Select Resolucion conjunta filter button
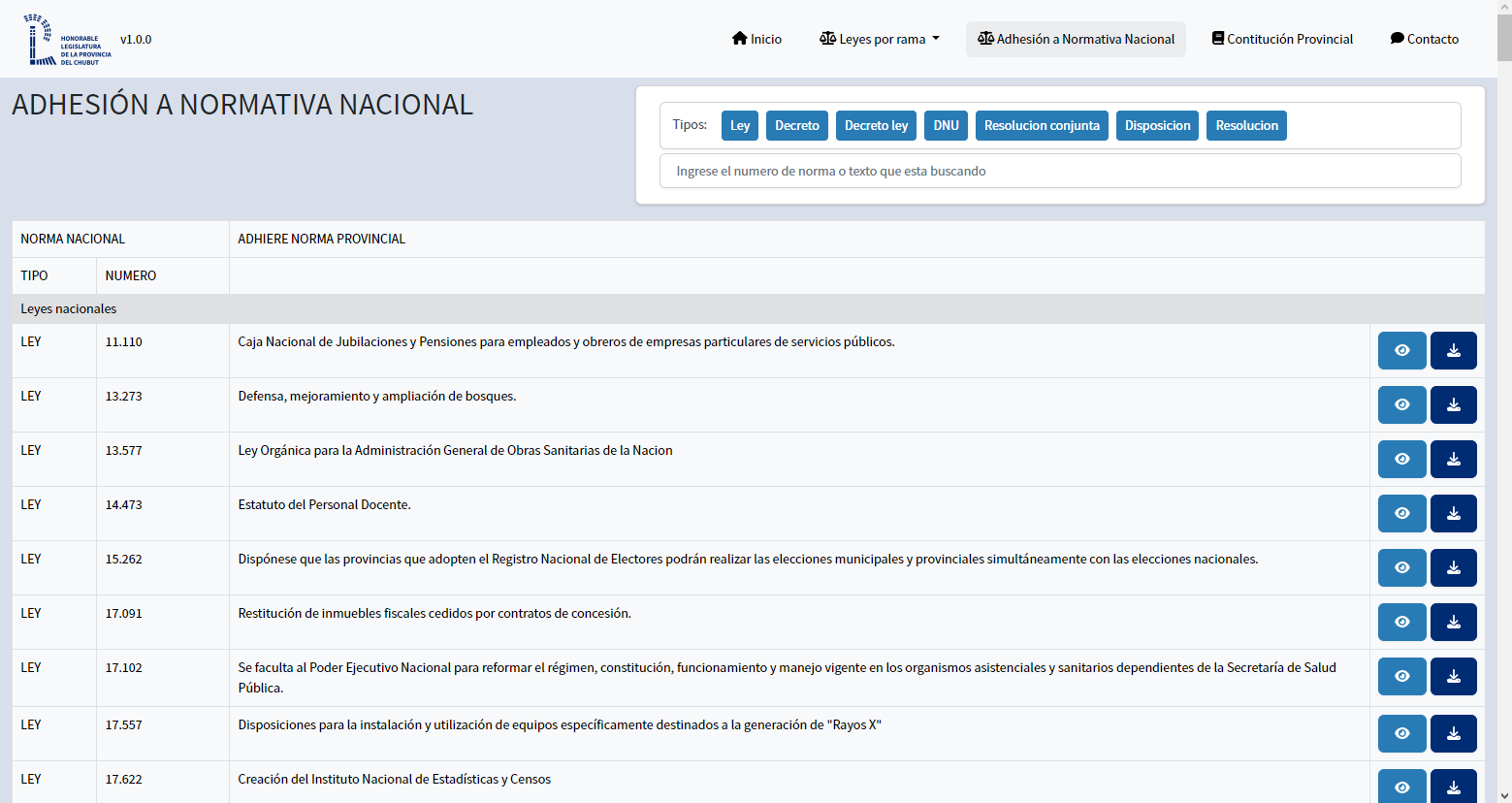 coord(1042,126)
